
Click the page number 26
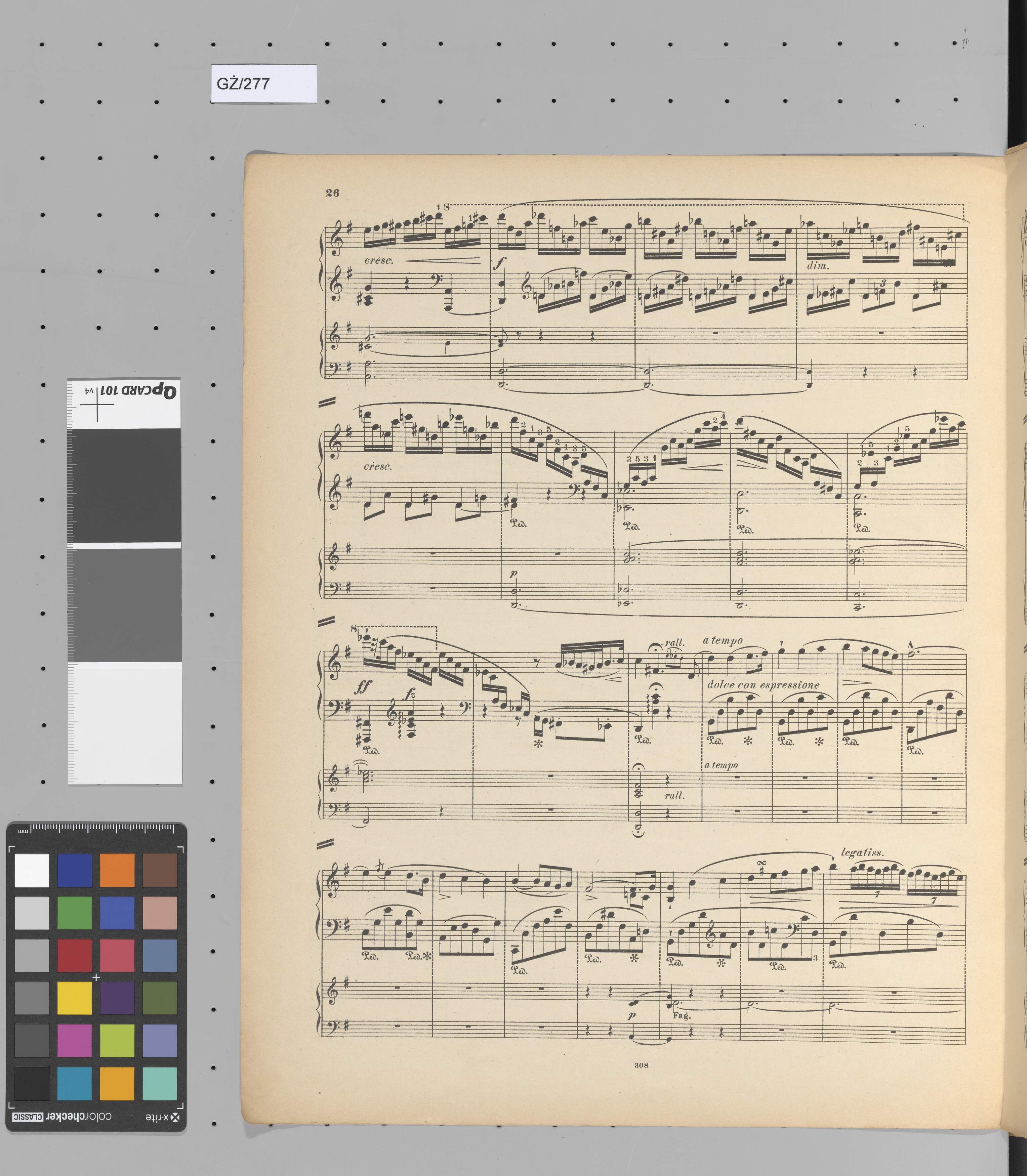(x=332, y=193)
